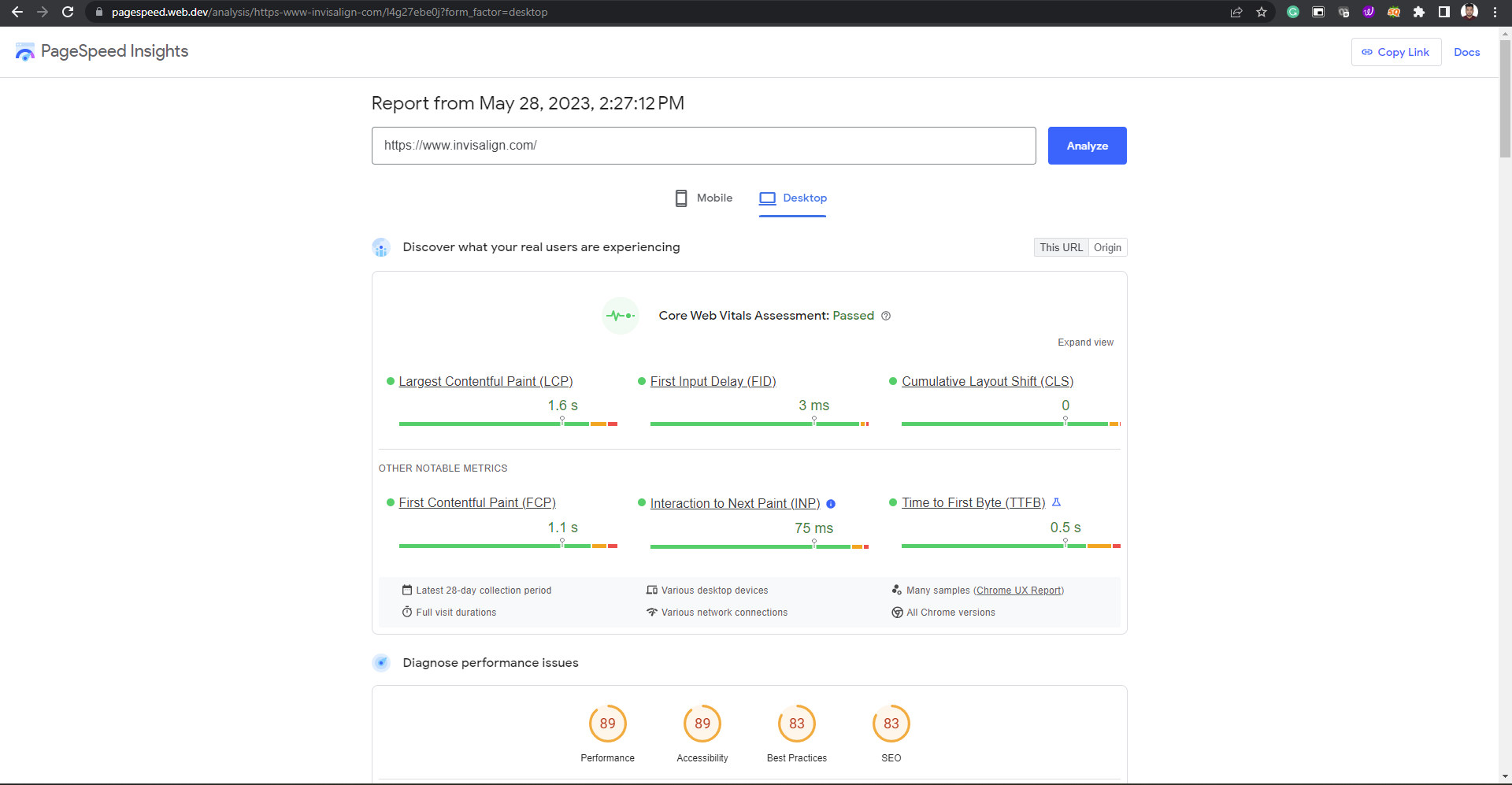Click the 'Diagnose performance issues' heading

(491, 663)
